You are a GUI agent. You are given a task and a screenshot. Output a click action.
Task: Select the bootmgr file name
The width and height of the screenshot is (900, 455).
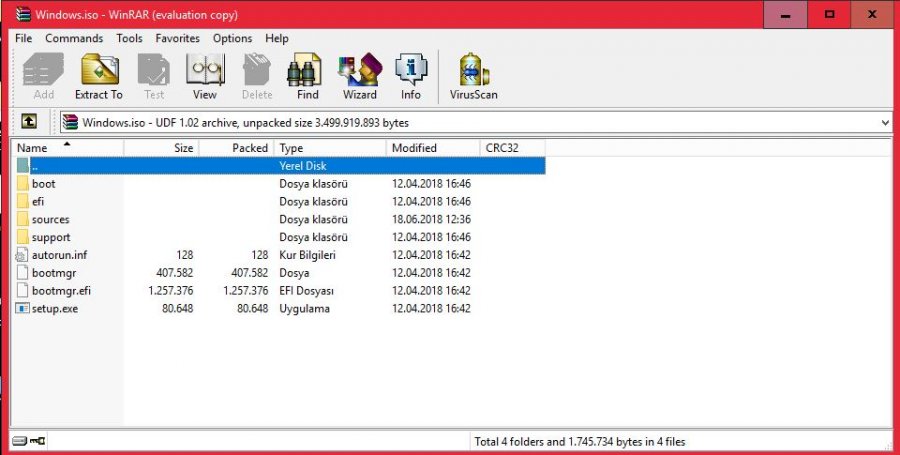54,273
